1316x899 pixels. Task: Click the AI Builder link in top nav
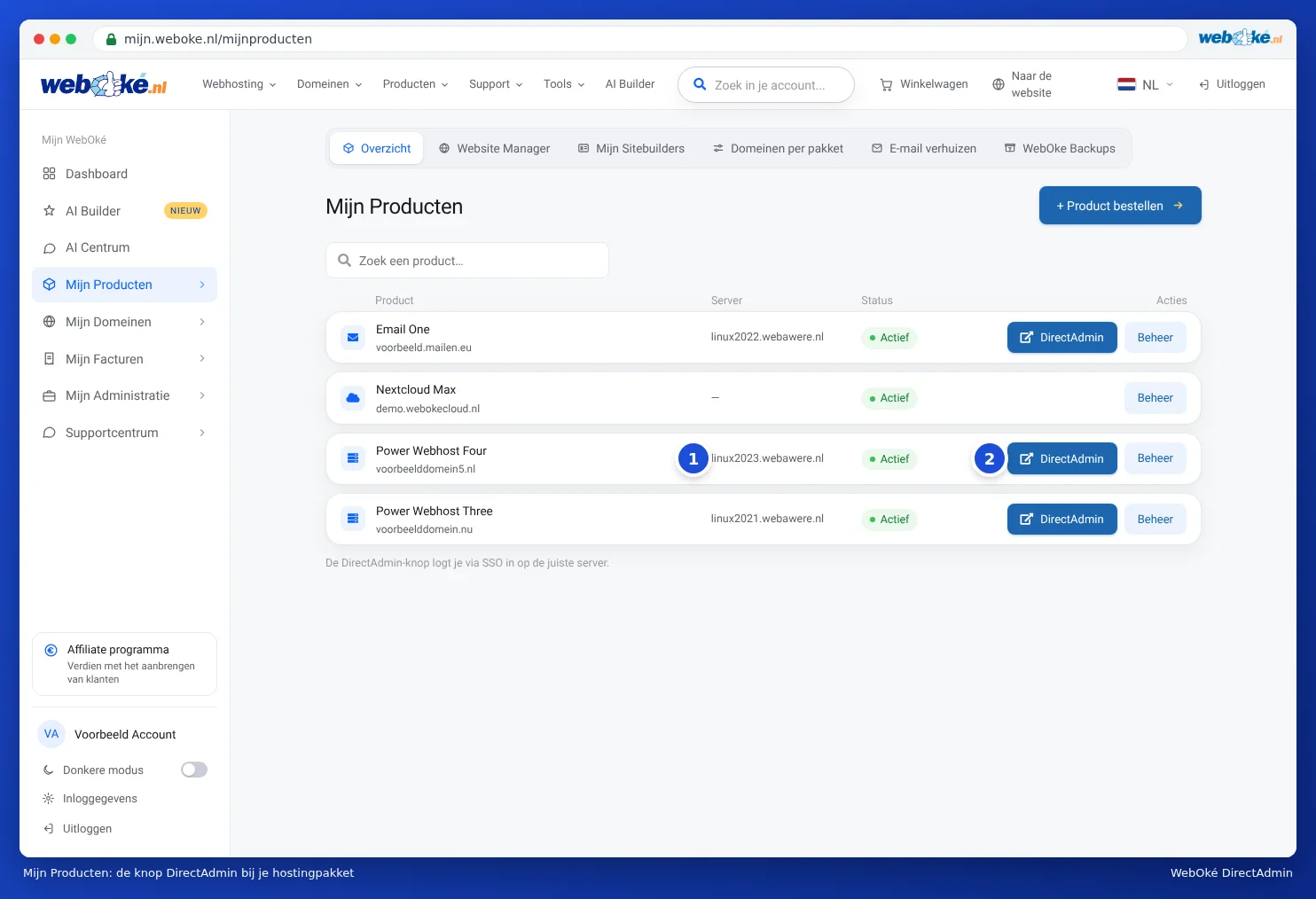630,84
